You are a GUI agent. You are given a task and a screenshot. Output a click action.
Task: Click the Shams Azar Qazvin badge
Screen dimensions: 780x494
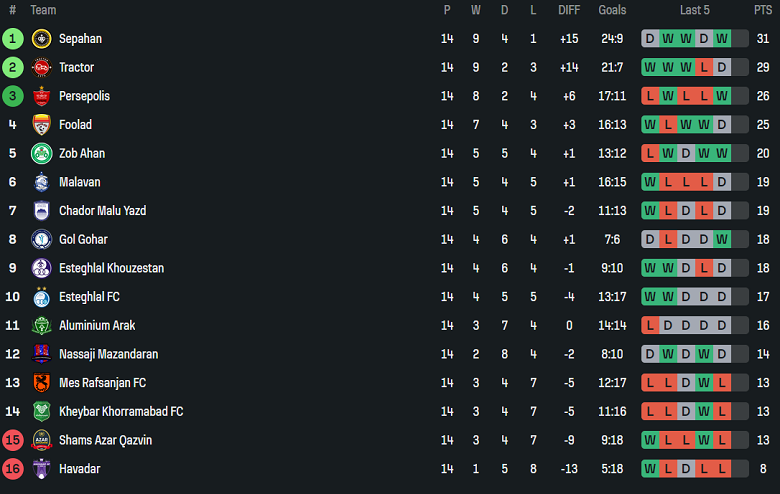(41, 440)
